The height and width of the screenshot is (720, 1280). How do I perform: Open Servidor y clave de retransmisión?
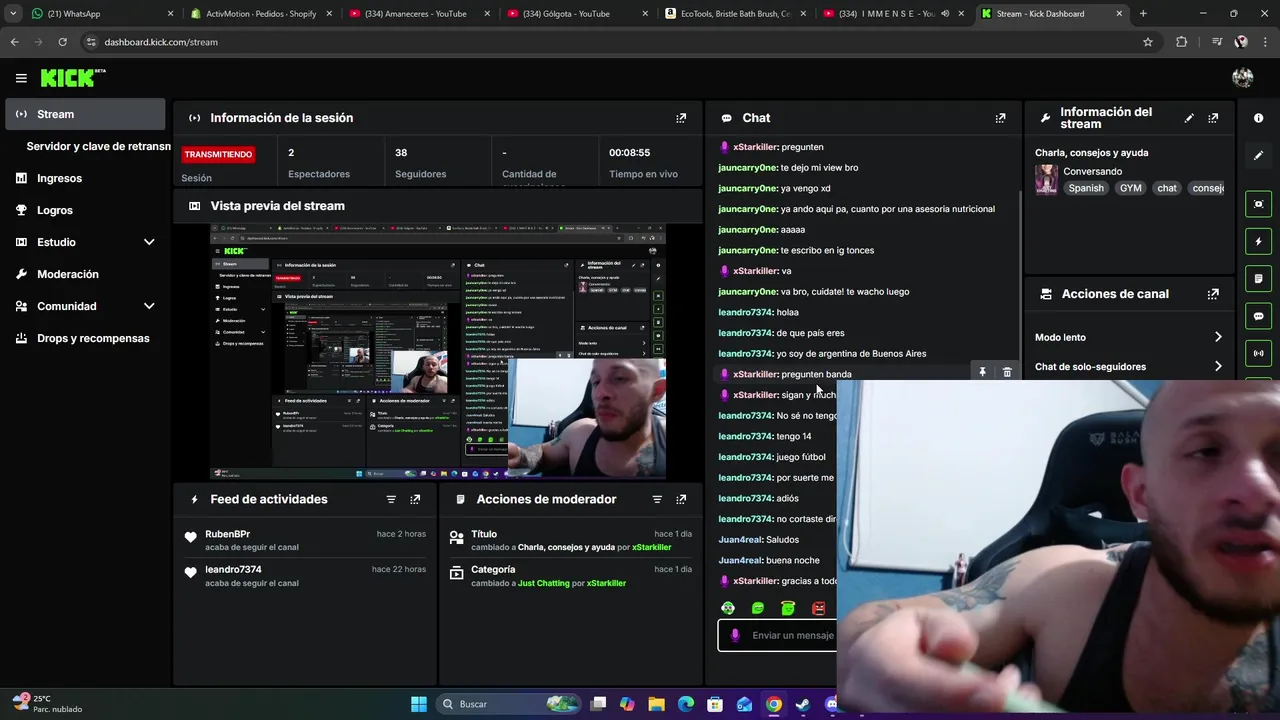(x=98, y=146)
